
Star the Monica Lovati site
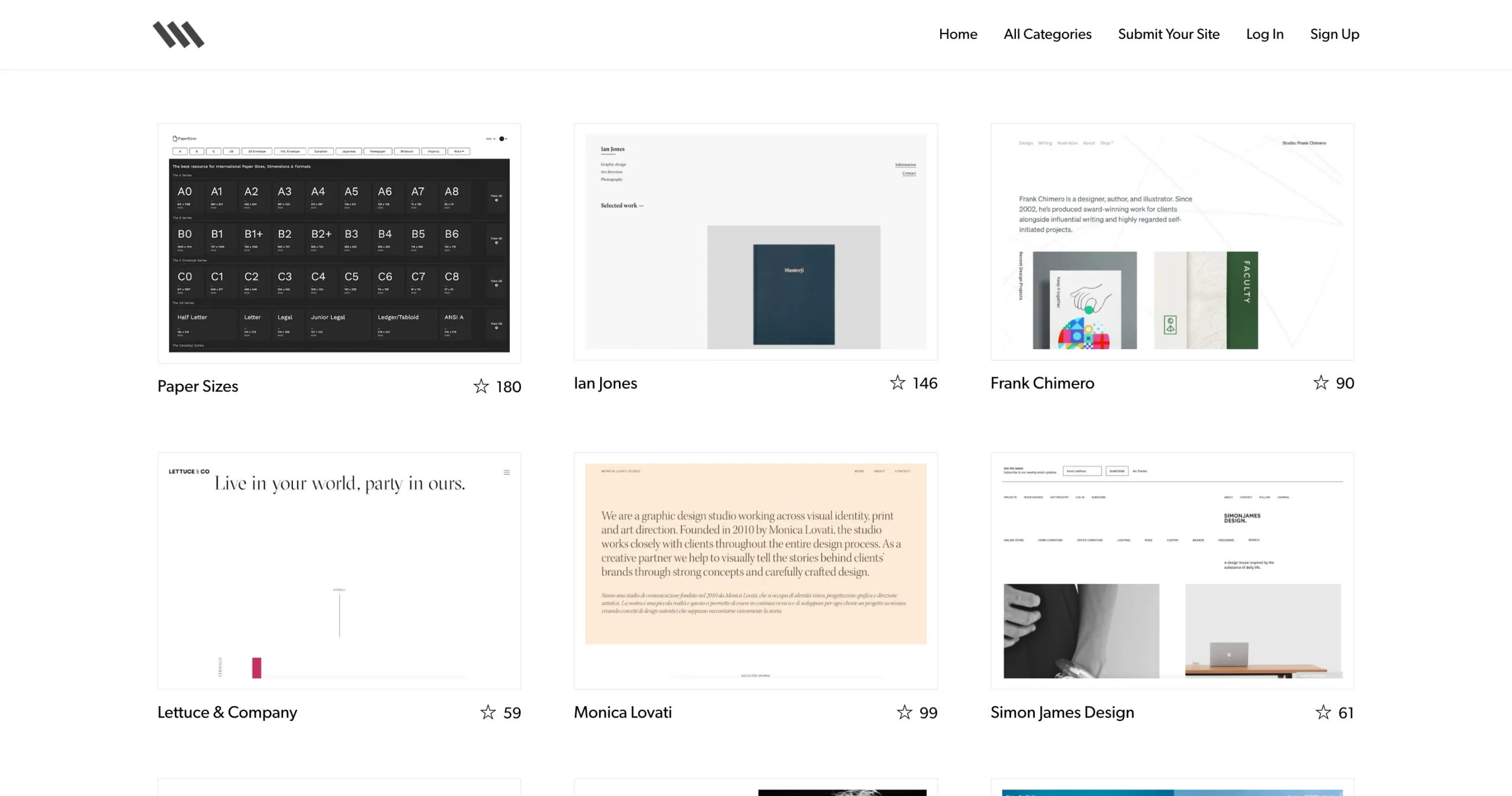[904, 712]
